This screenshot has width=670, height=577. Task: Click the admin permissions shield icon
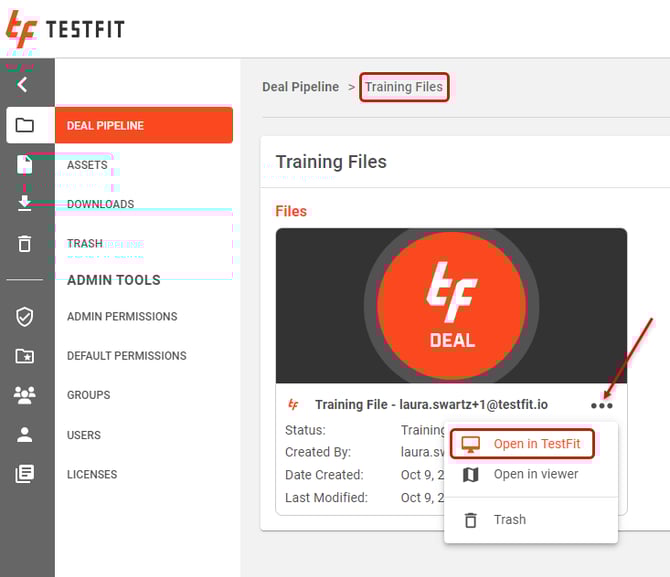coord(25,317)
